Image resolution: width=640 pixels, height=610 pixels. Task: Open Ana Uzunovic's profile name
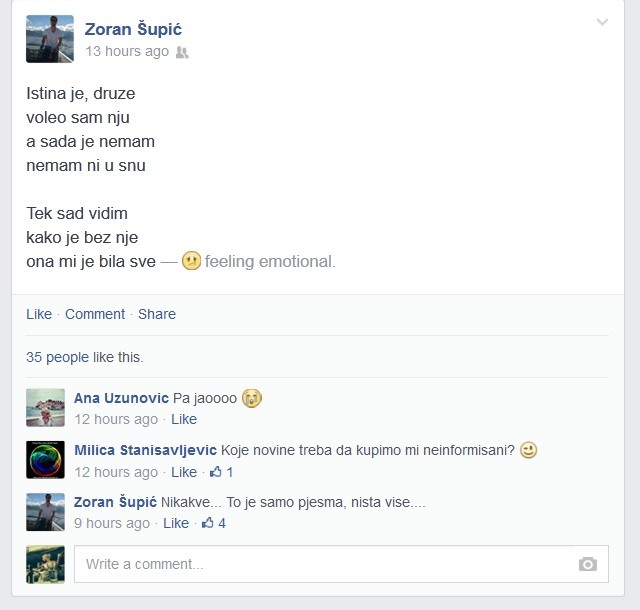121,398
